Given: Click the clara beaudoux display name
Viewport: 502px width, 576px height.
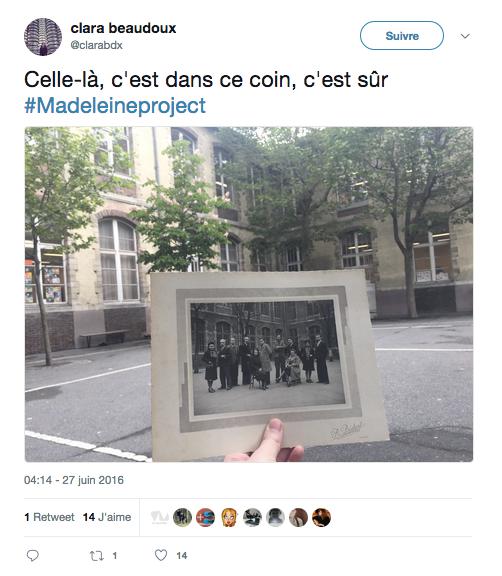Looking at the screenshot, I should 123,28.
